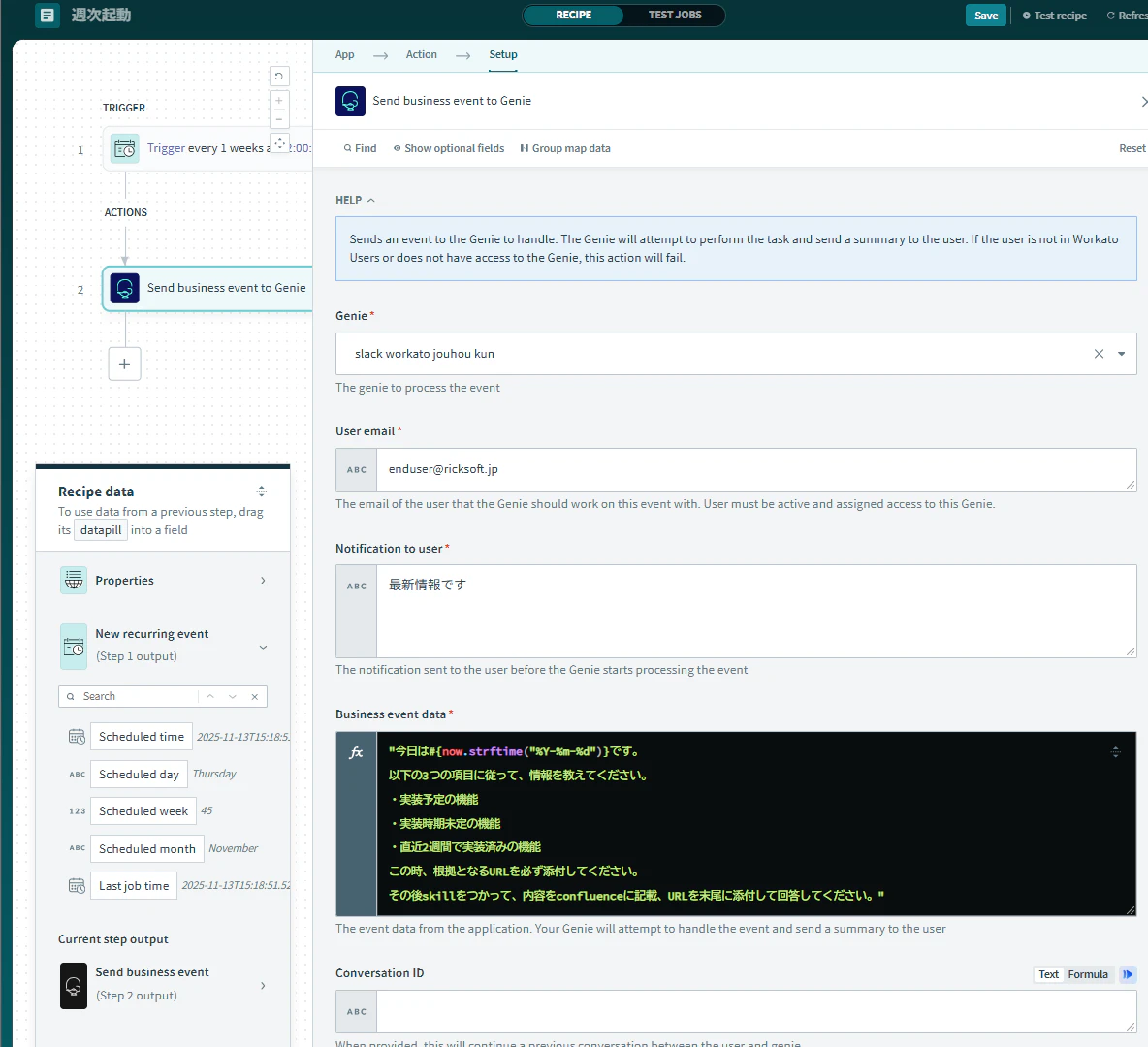Click the canvas undo/reset arrow icon
This screenshot has width=1148, height=1047.
tap(279, 77)
